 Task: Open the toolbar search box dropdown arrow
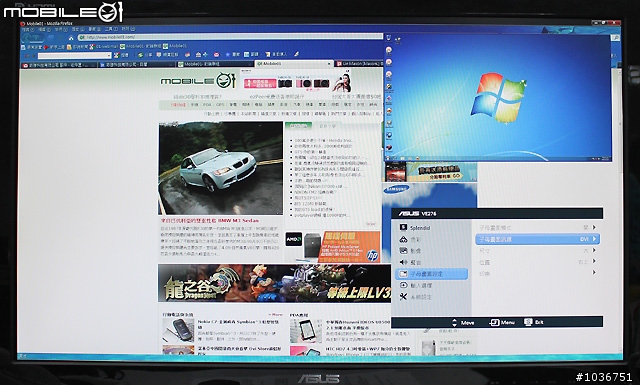tap(109, 55)
